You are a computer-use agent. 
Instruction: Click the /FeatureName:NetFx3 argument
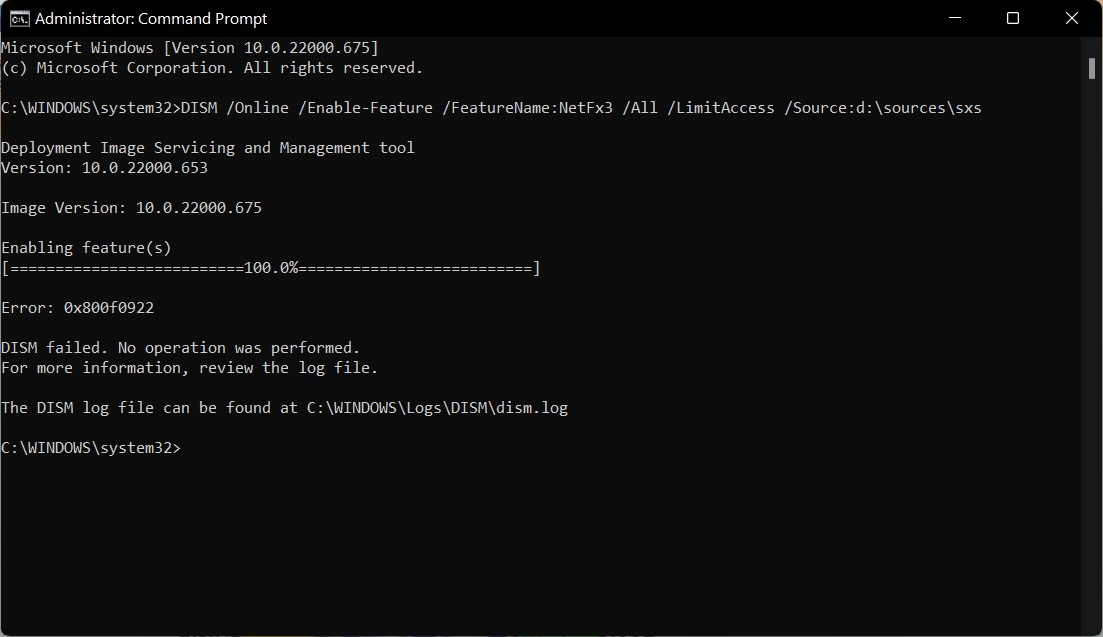pyautogui.click(x=527, y=108)
